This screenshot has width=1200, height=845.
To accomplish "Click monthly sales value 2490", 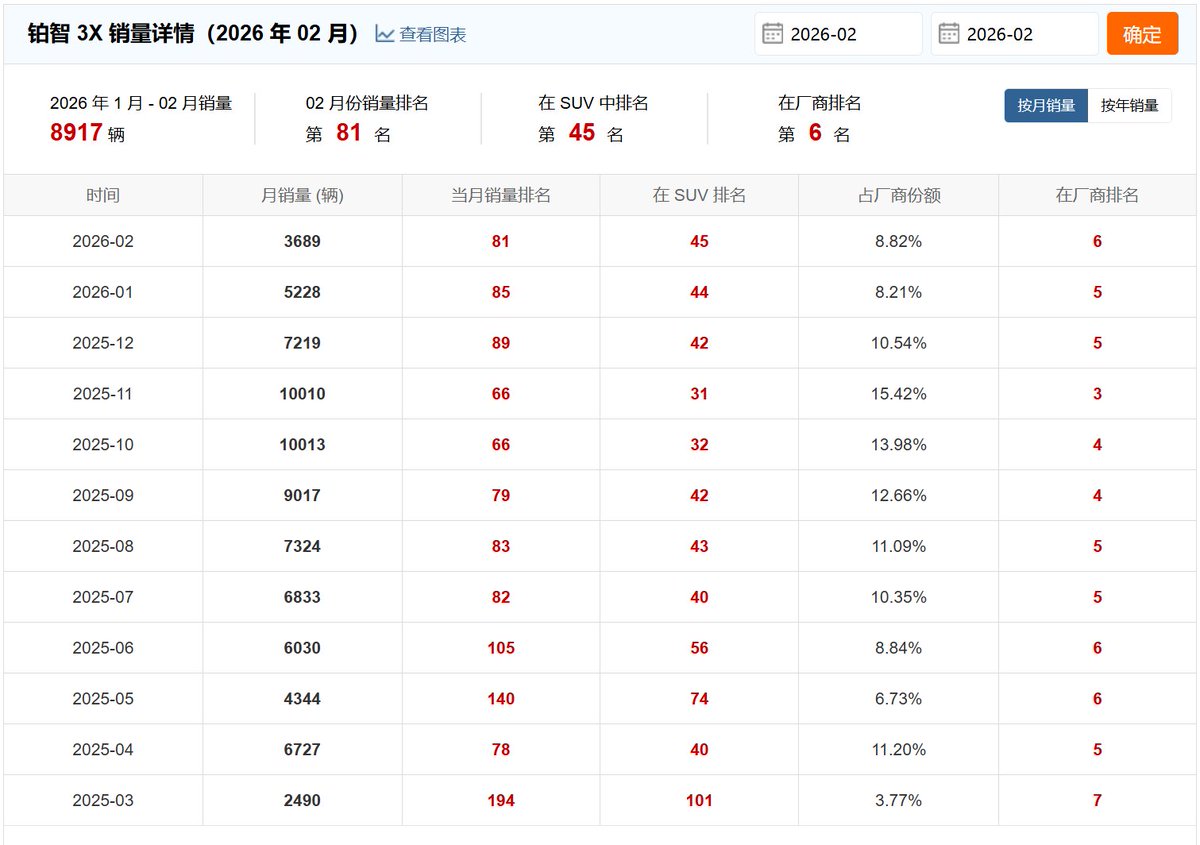I will tap(302, 801).
